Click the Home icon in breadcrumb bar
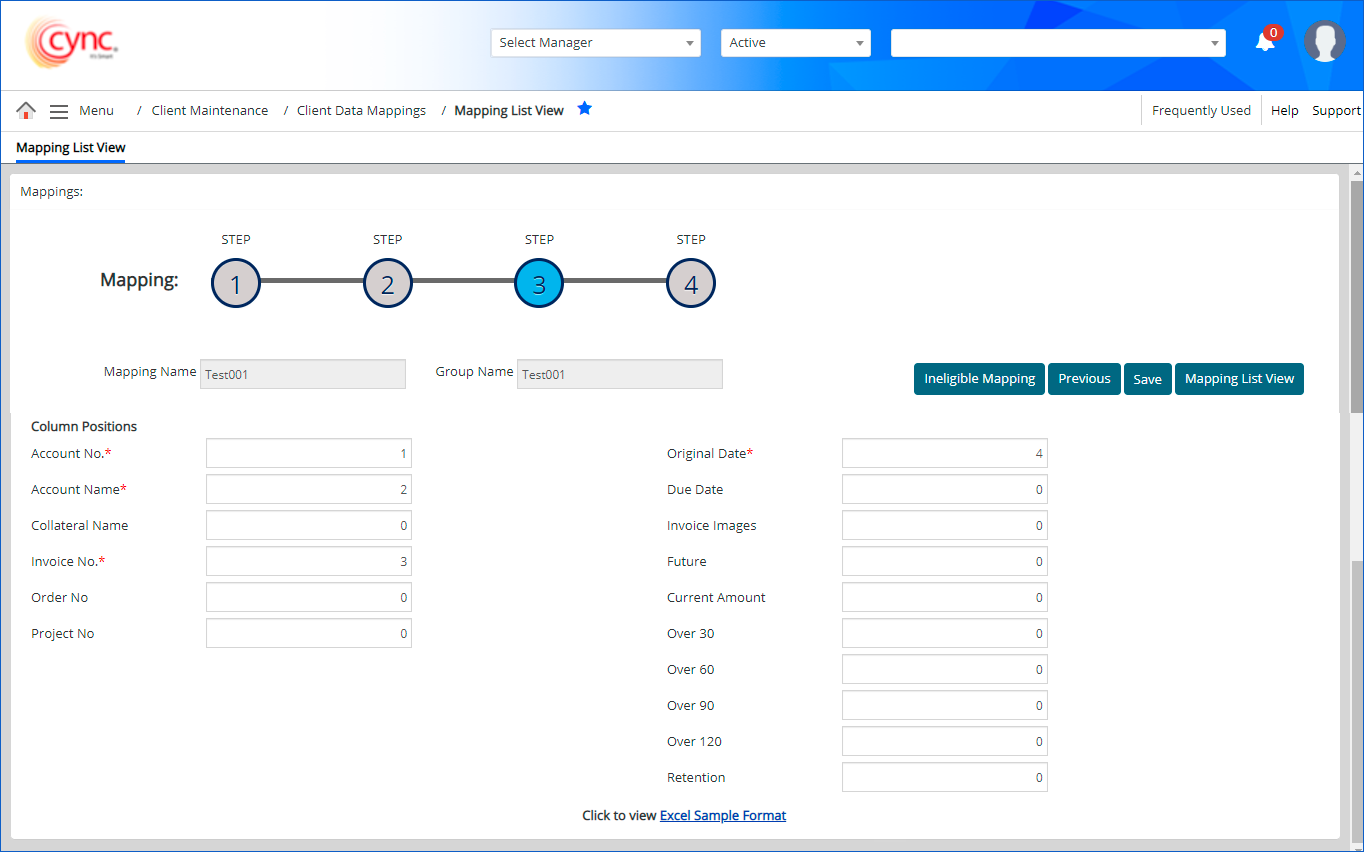The height and width of the screenshot is (852, 1364). (26, 111)
